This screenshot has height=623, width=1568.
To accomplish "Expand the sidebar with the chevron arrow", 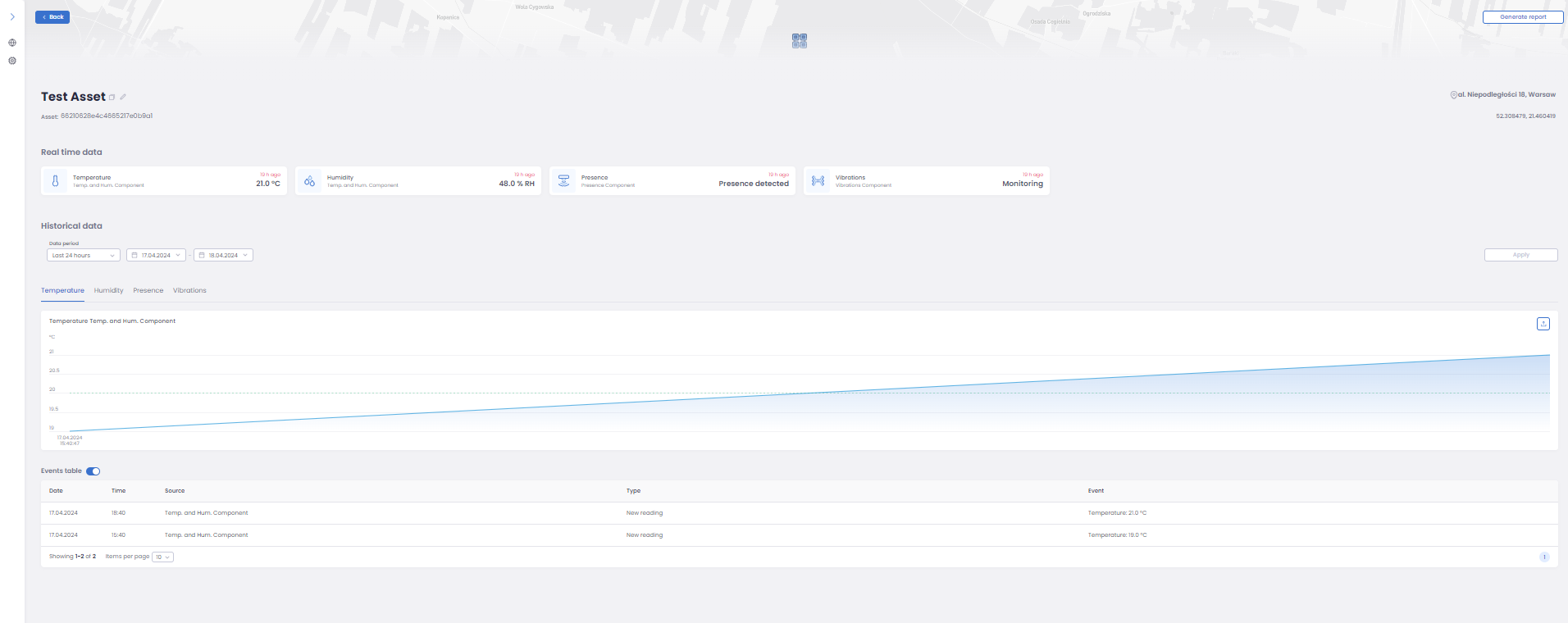I will (x=12, y=16).
